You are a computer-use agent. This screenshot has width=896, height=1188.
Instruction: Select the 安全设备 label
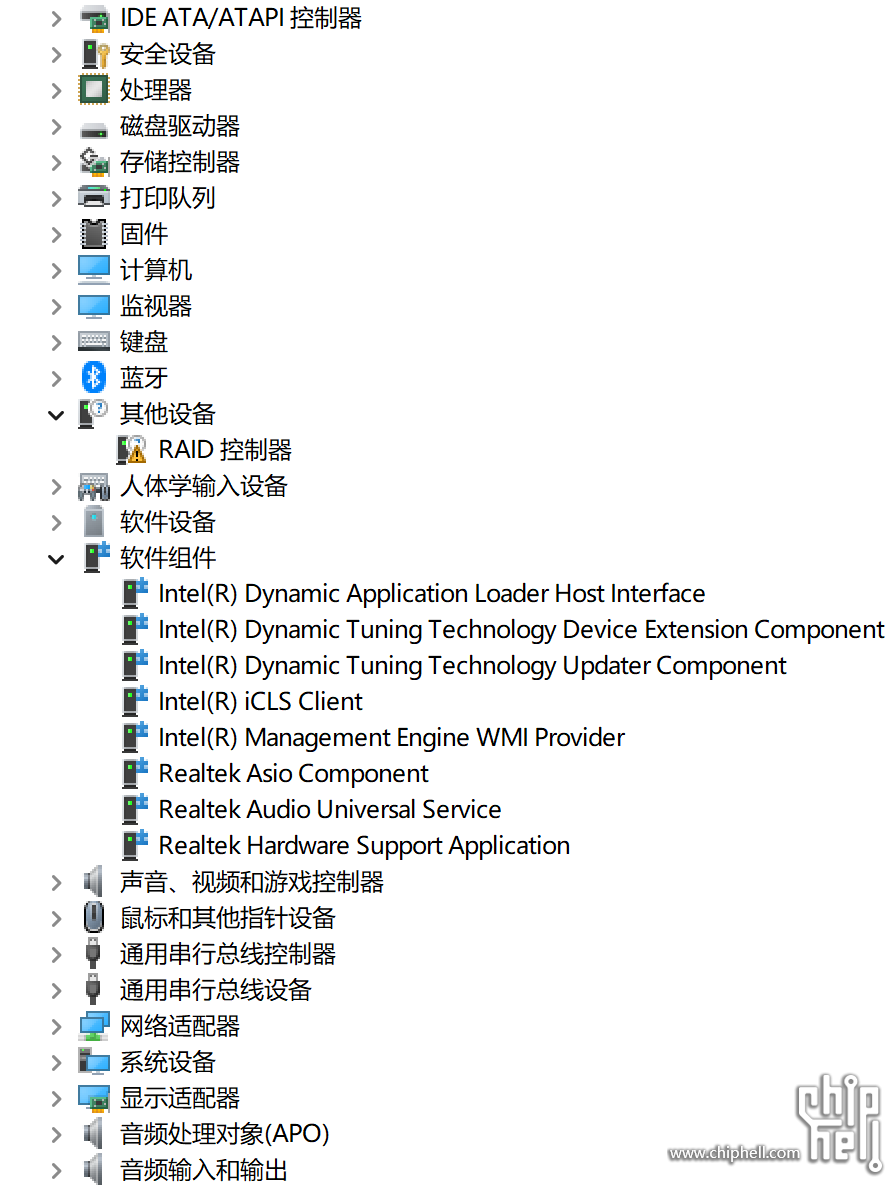pyautogui.click(x=167, y=55)
